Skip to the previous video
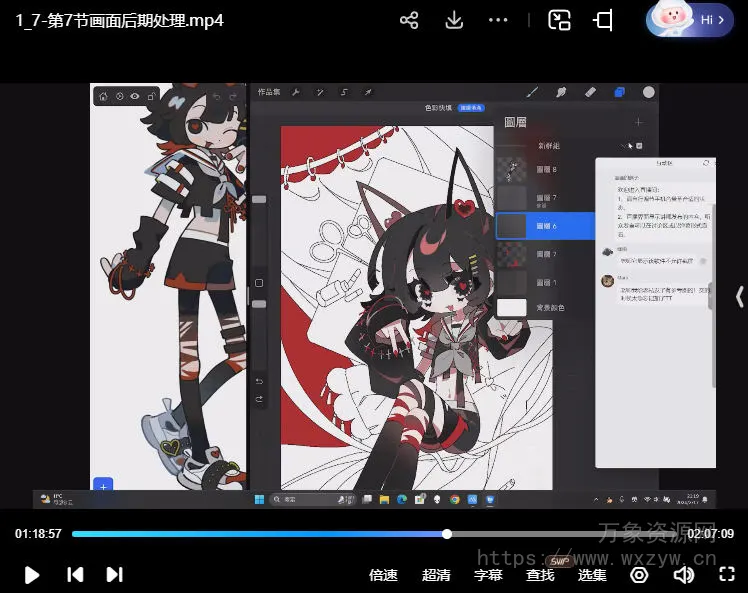This screenshot has height=593, width=748. point(75,574)
